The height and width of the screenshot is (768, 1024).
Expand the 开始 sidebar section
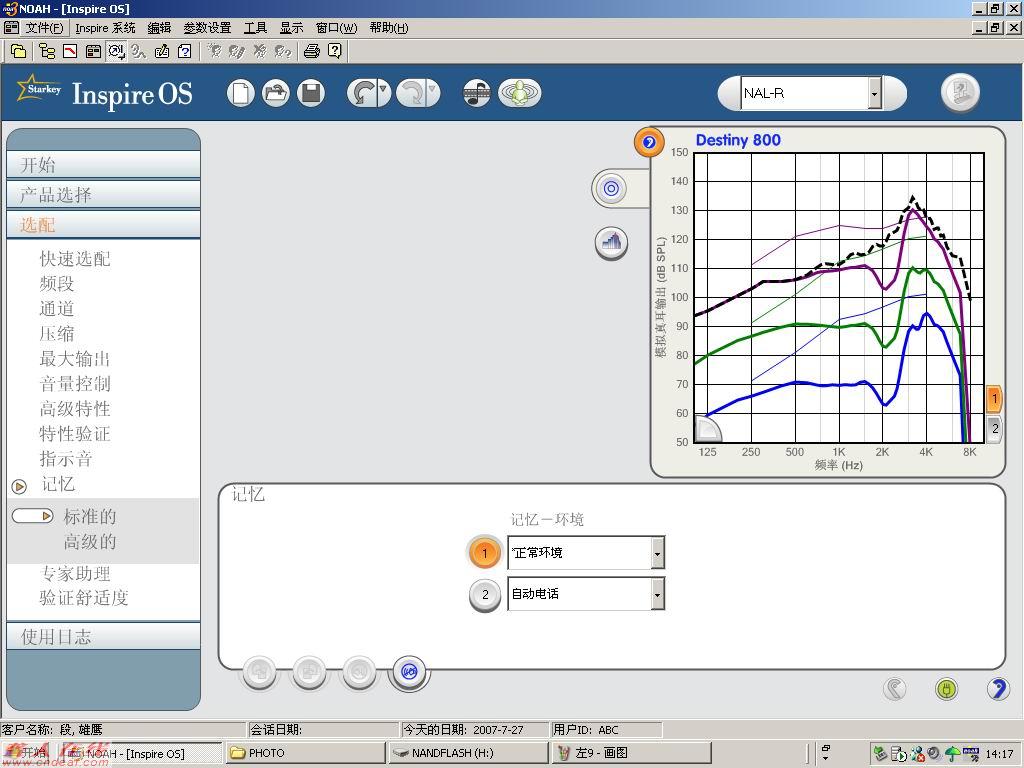103,165
